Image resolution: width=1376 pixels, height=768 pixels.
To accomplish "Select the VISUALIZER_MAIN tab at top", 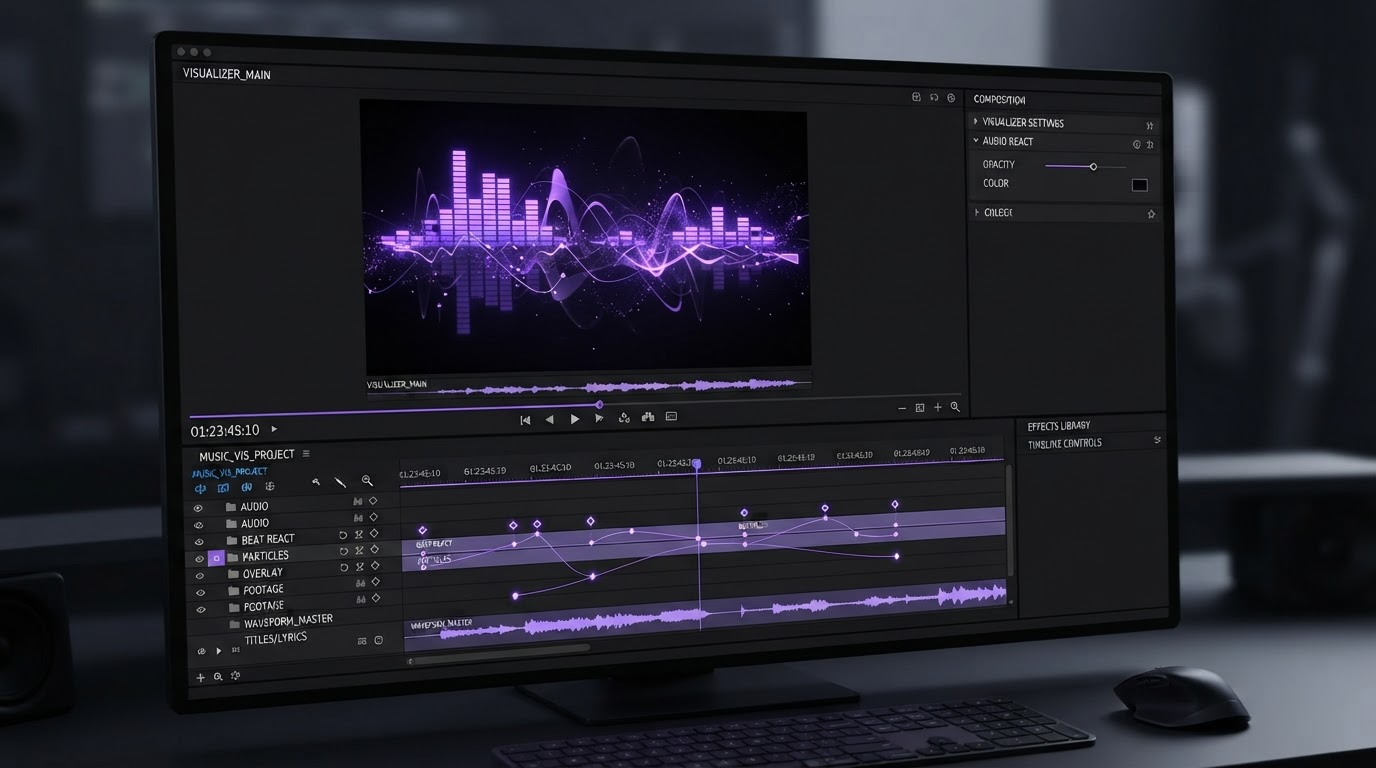I will click(227, 74).
